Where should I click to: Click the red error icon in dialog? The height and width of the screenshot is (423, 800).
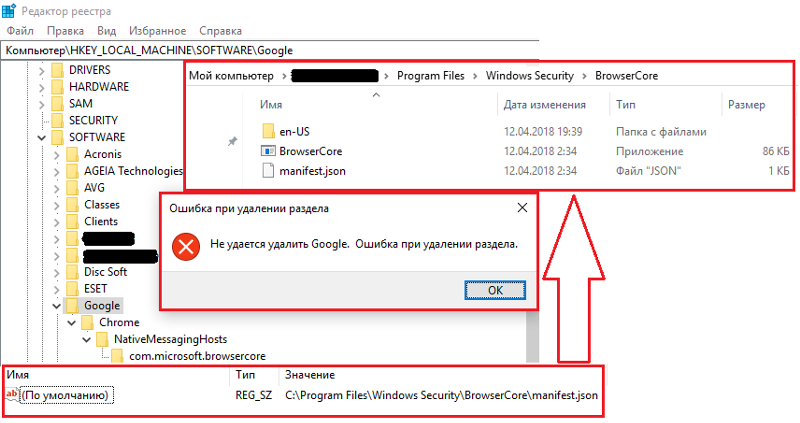[186, 247]
